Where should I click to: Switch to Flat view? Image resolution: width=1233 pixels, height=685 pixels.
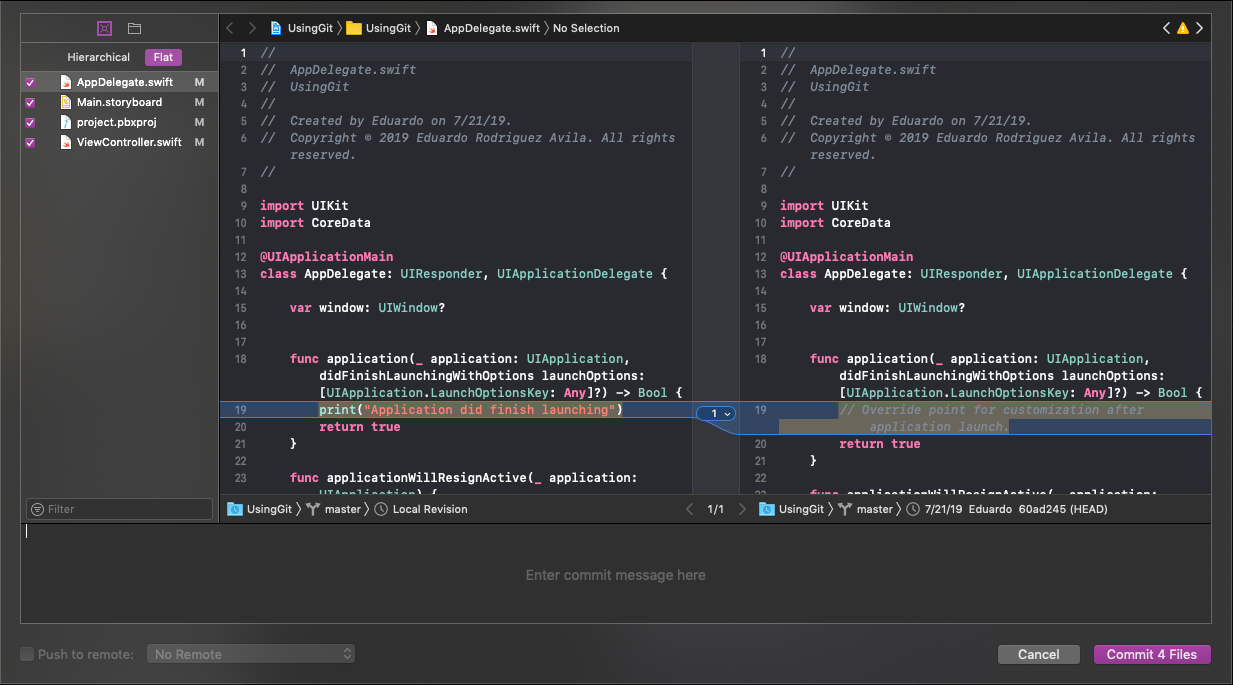pos(163,57)
